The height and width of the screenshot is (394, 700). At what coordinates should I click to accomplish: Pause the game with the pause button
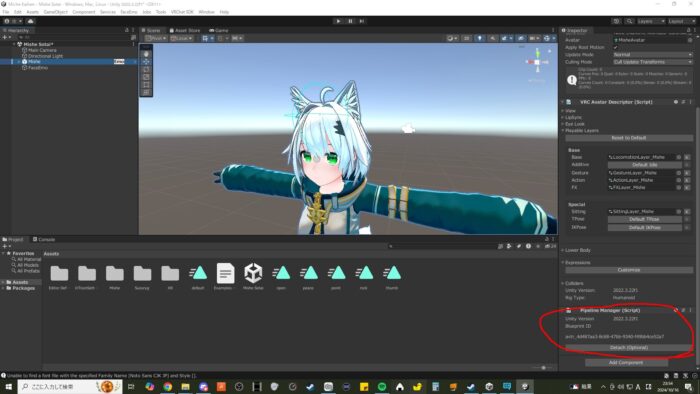350,21
